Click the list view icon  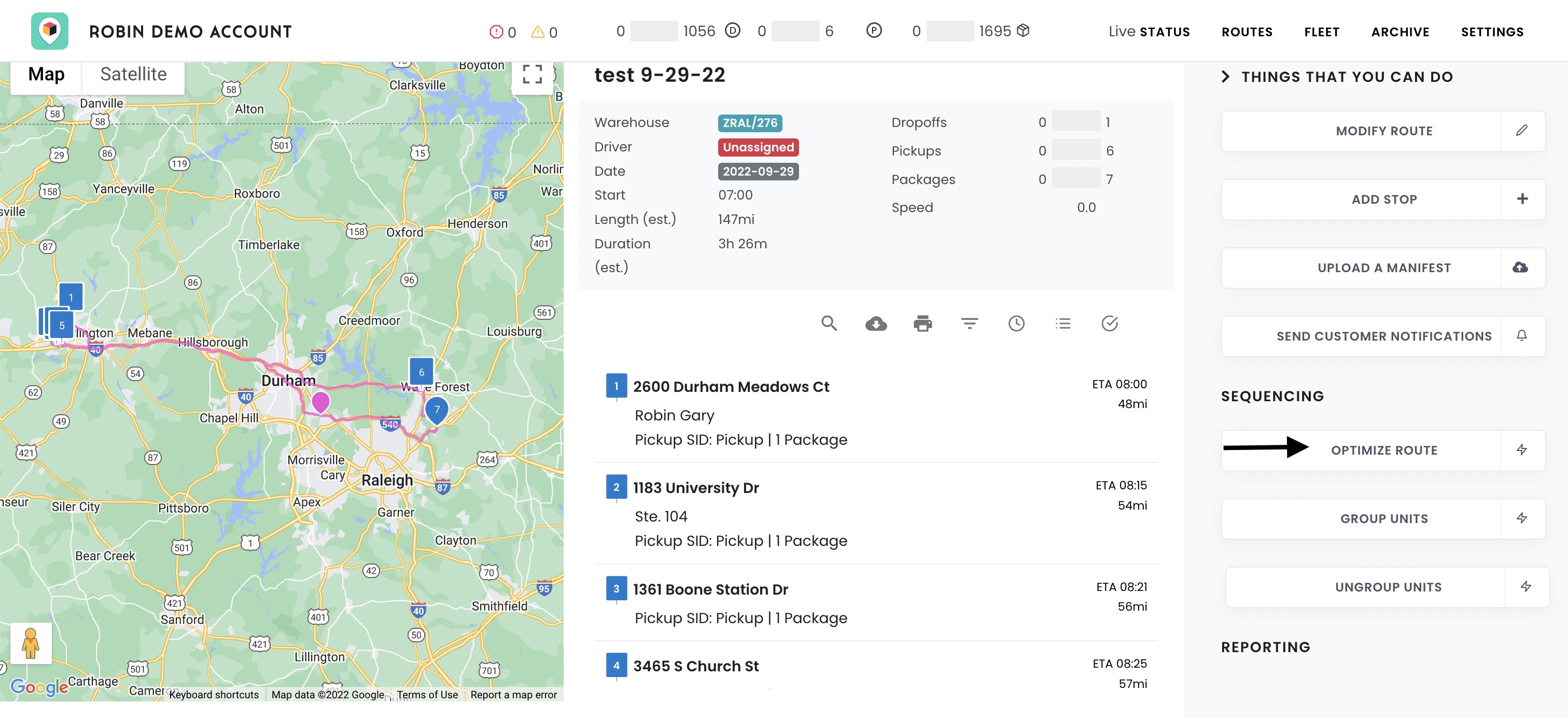point(1063,323)
